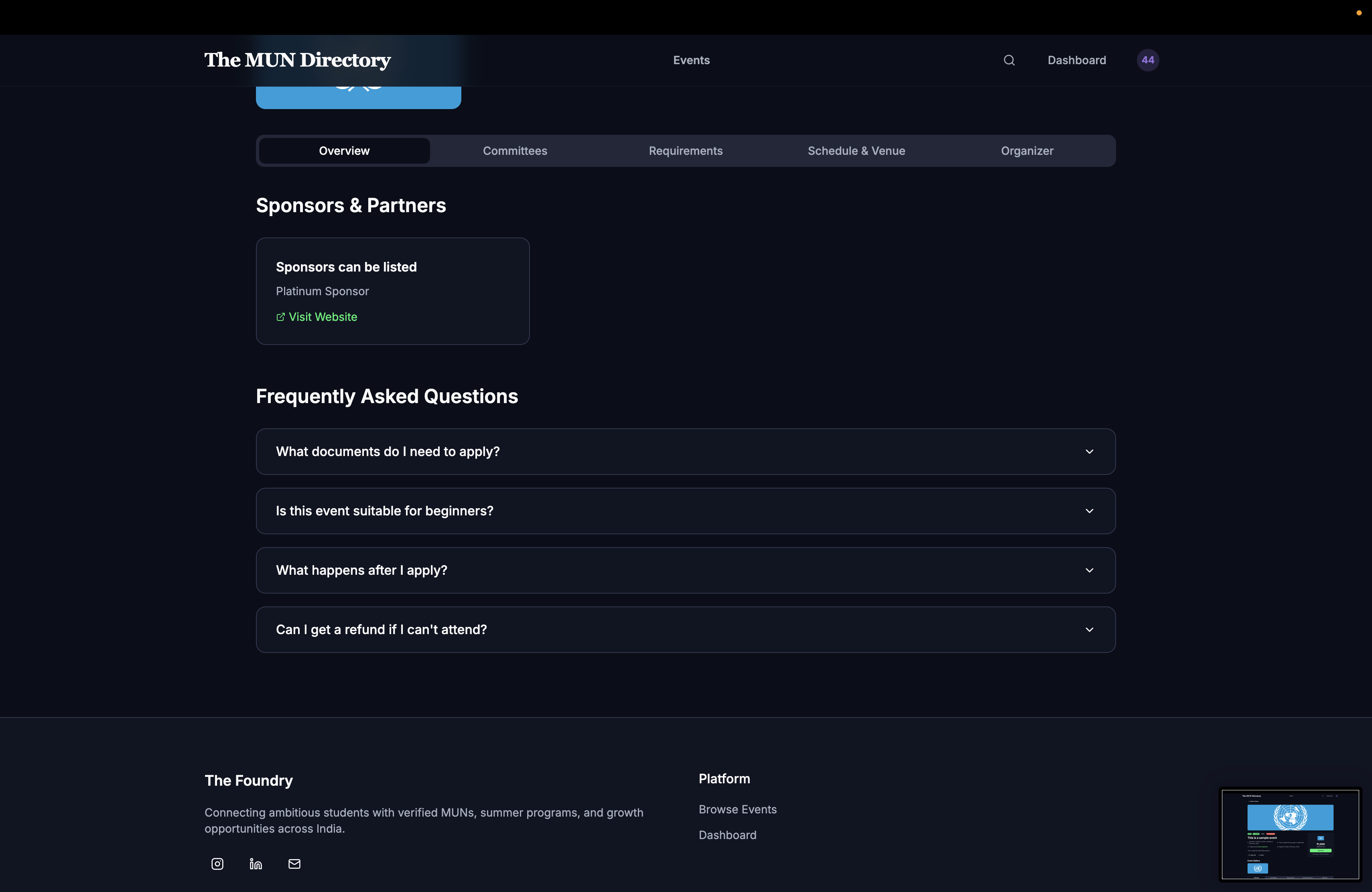Image resolution: width=1372 pixels, height=892 pixels.
Task: Click the external link icon beside Visit Website
Action: point(280,317)
